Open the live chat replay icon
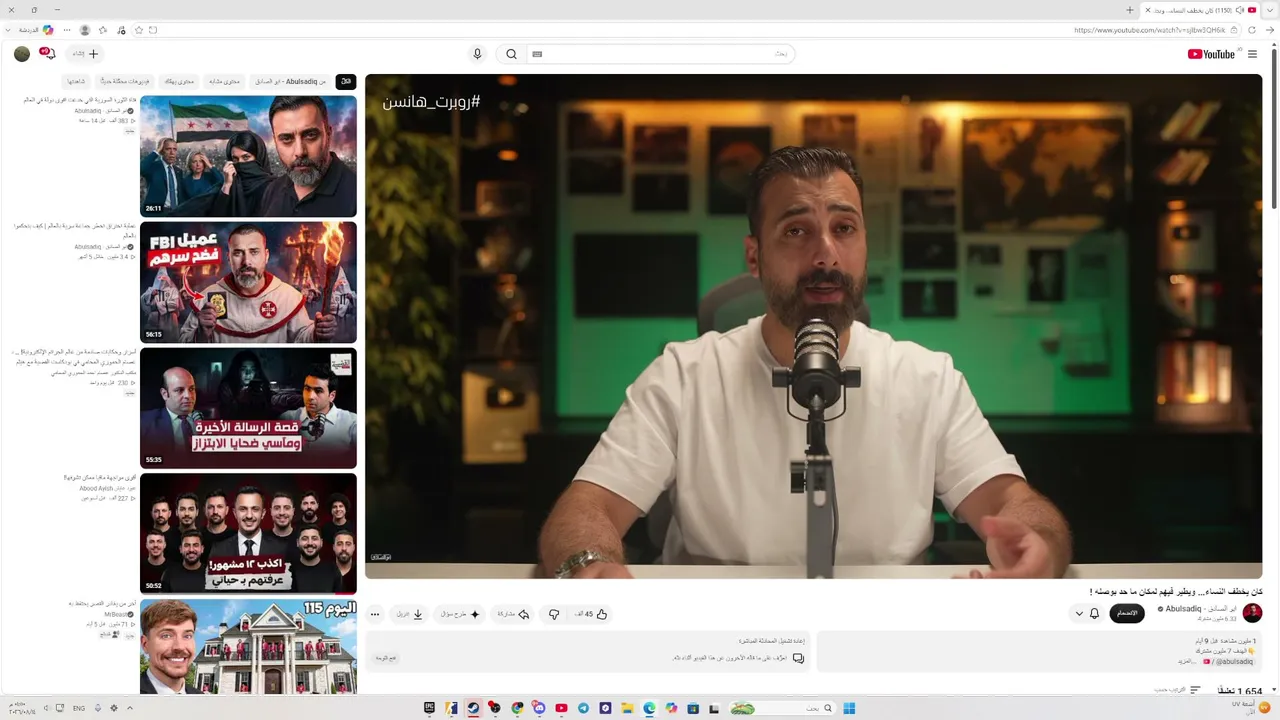The height and width of the screenshot is (720, 1280). (x=798, y=658)
